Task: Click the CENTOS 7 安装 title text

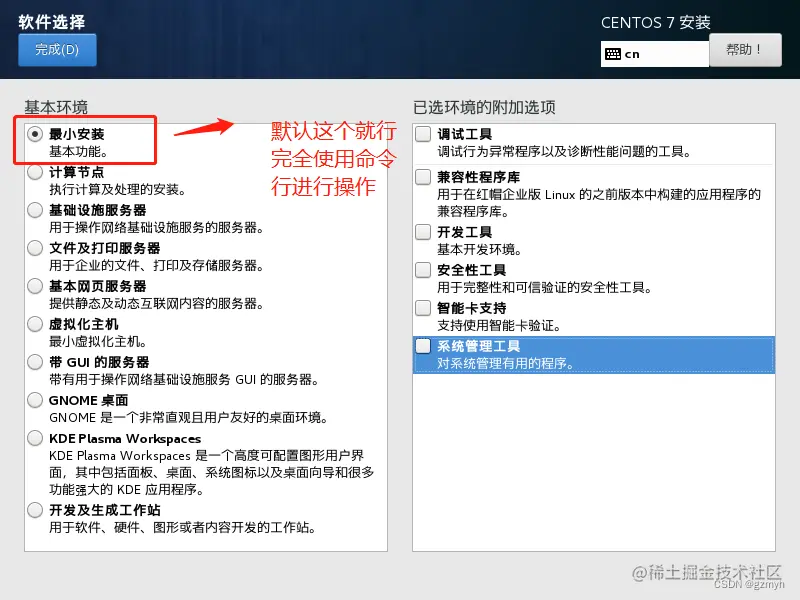Action: tap(656, 22)
